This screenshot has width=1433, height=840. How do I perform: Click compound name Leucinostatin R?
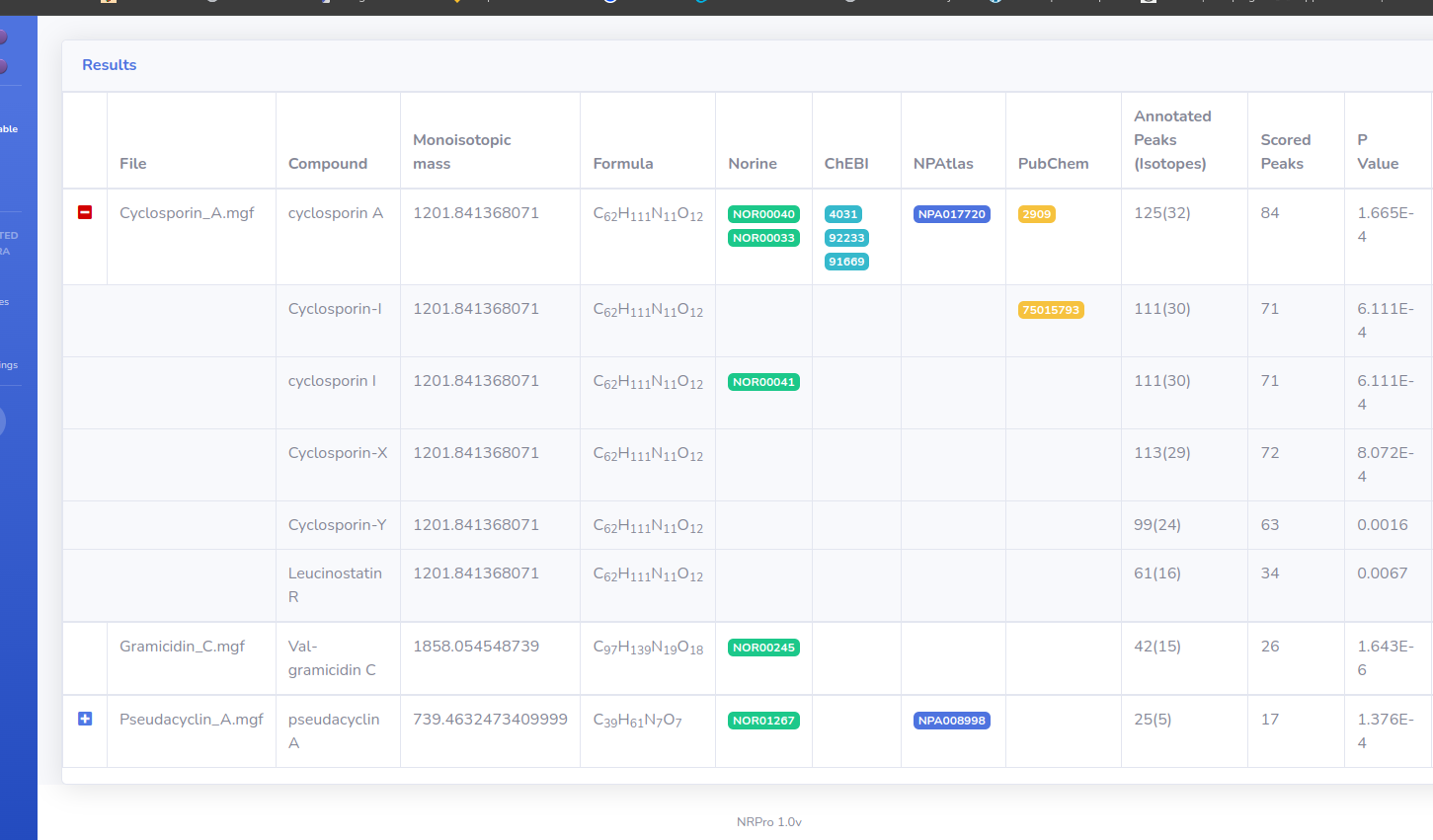(335, 585)
